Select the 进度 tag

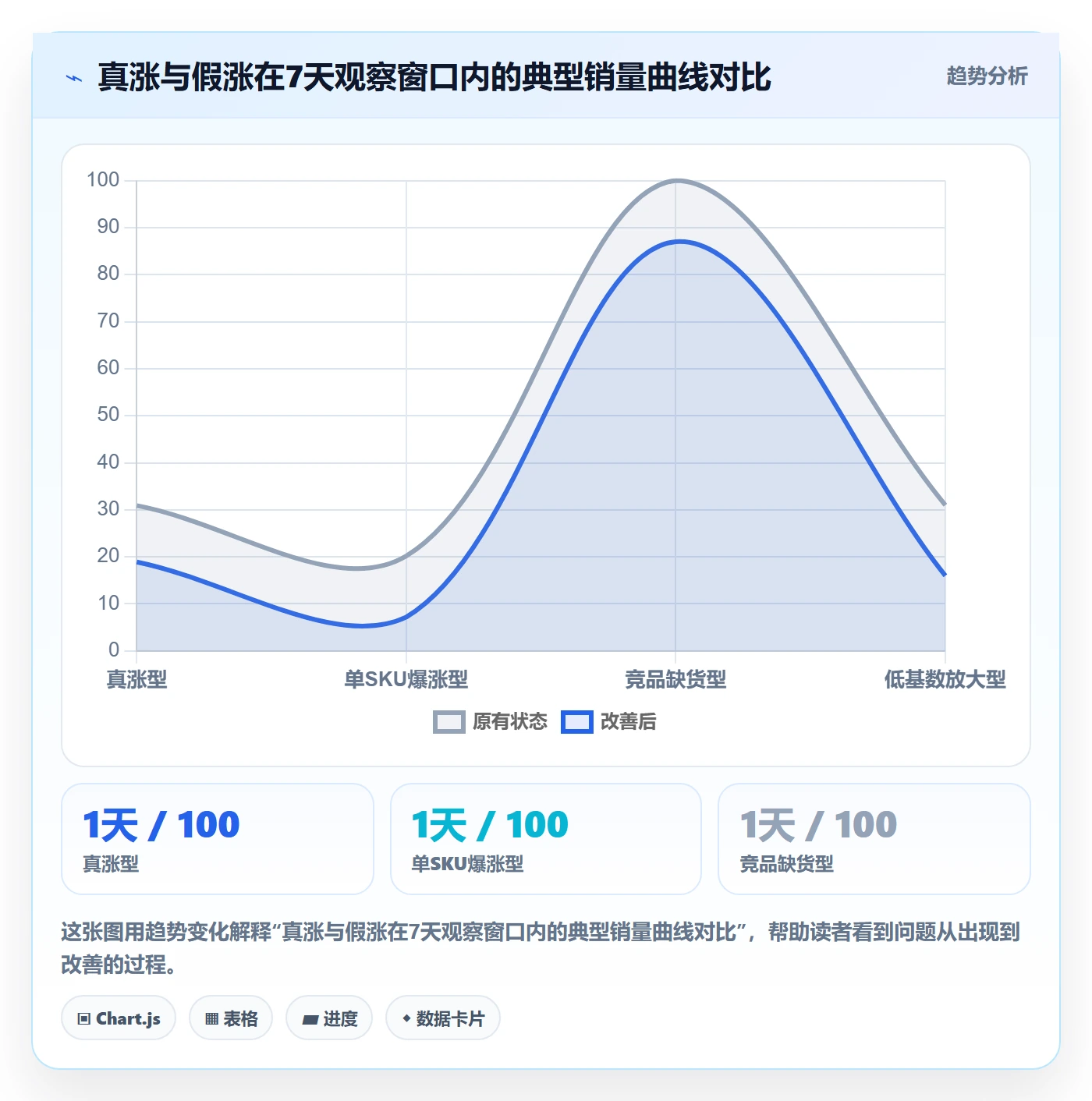coord(329,1018)
